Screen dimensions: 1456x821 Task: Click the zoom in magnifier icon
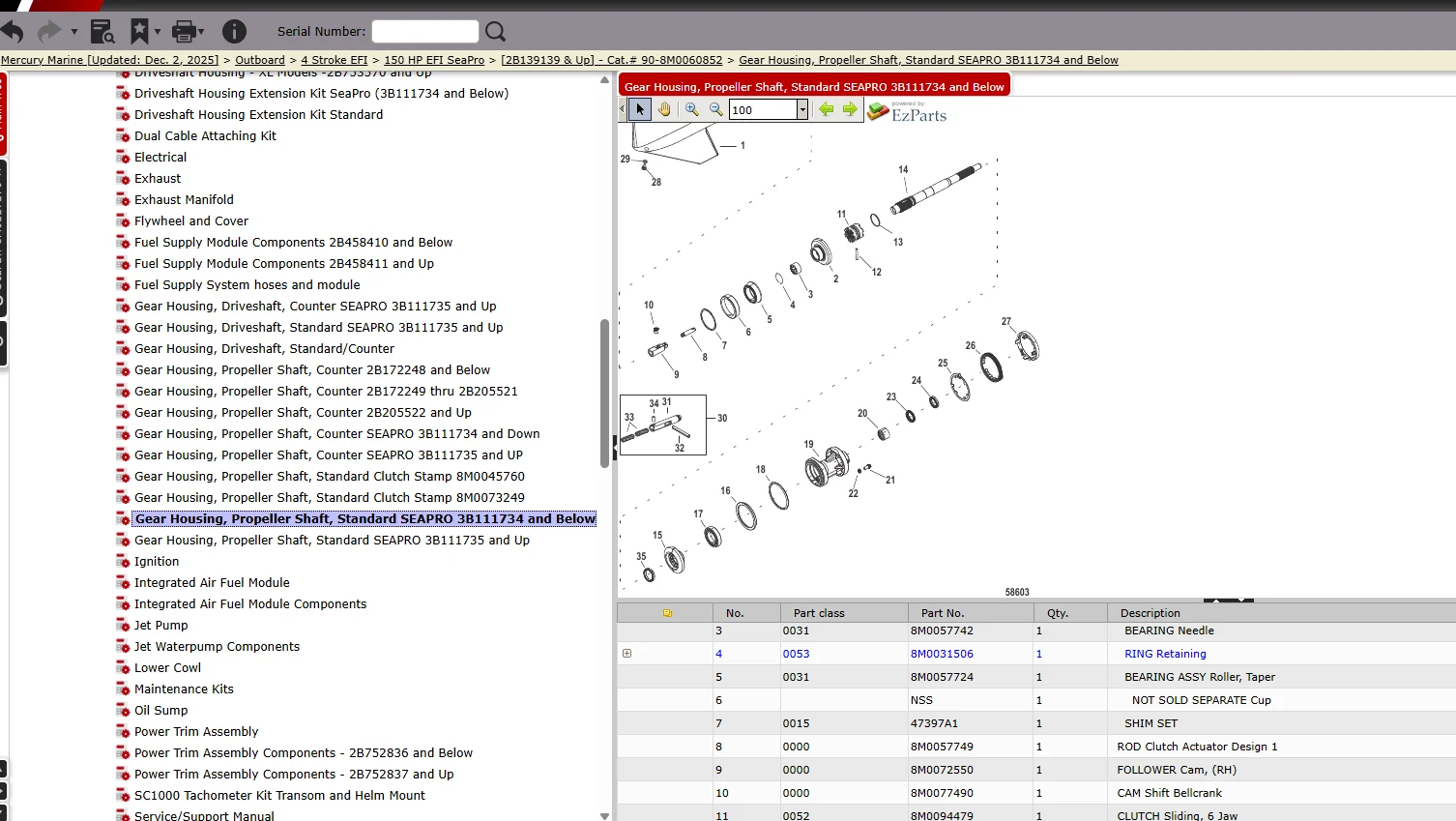(692, 109)
